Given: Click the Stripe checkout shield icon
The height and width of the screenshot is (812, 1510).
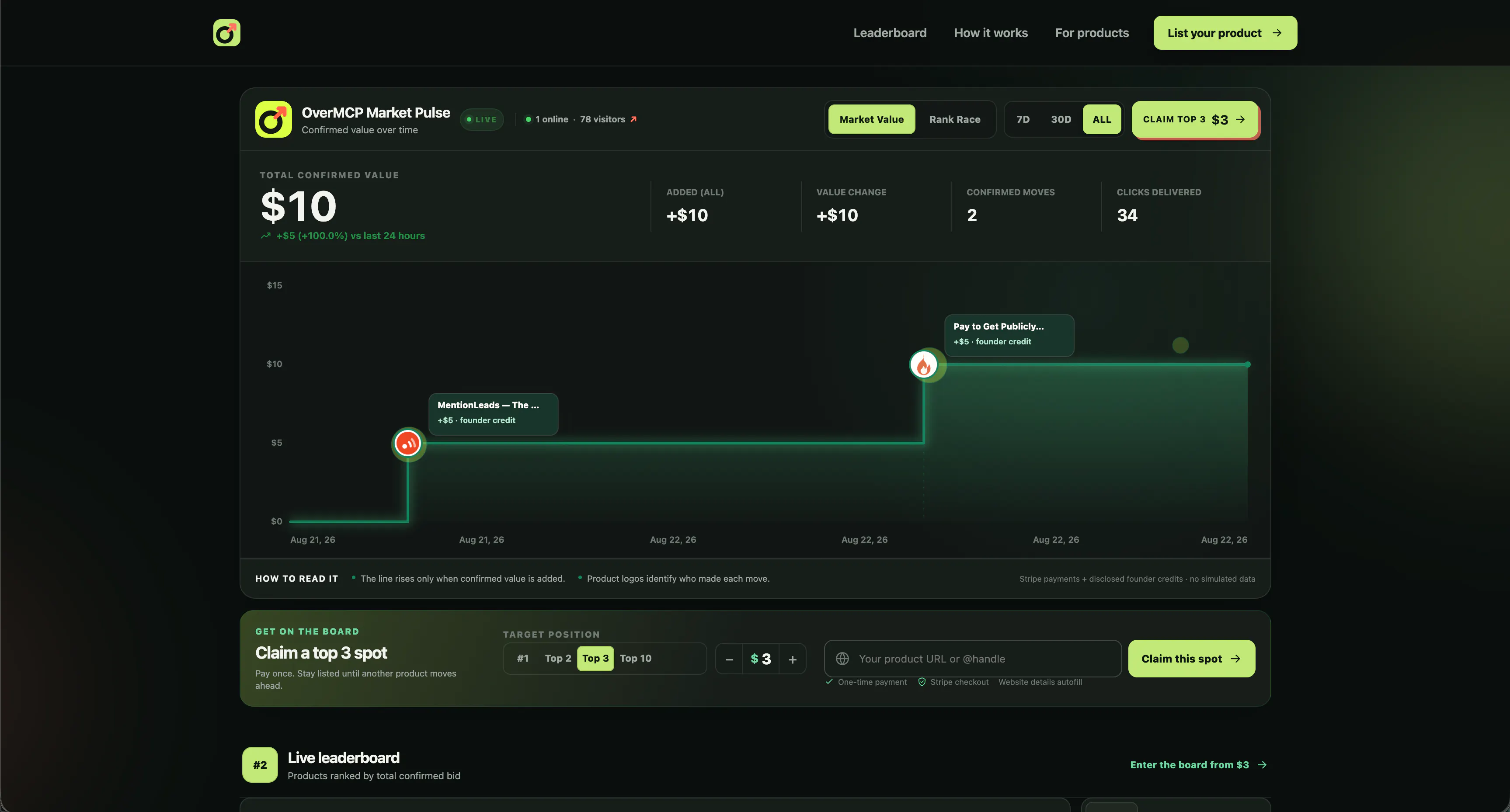Looking at the screenshot, I should [x=922, y=682].
